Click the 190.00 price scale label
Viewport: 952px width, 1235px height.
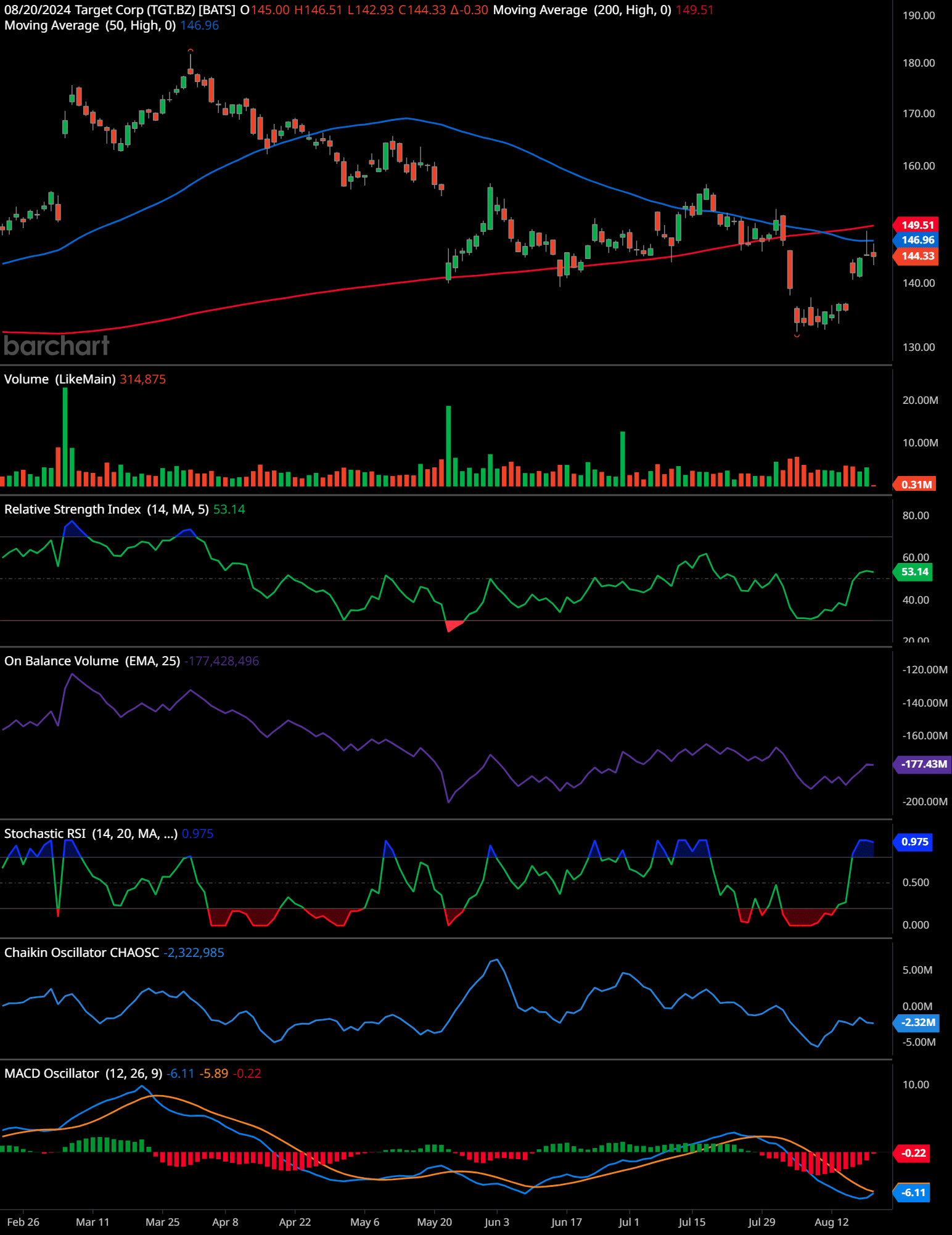click(919, 15)
